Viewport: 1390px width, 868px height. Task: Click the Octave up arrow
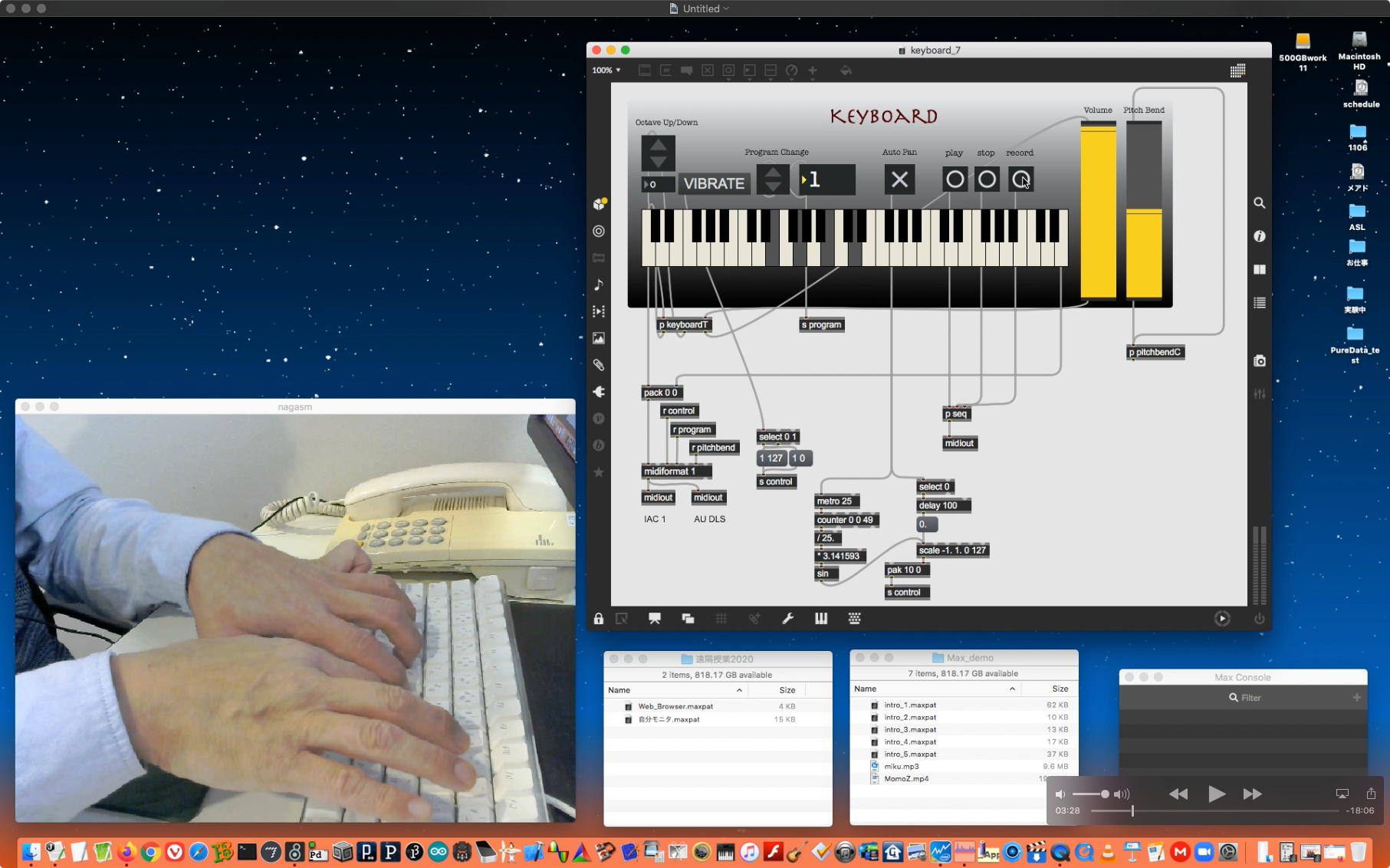click(658, 144)
